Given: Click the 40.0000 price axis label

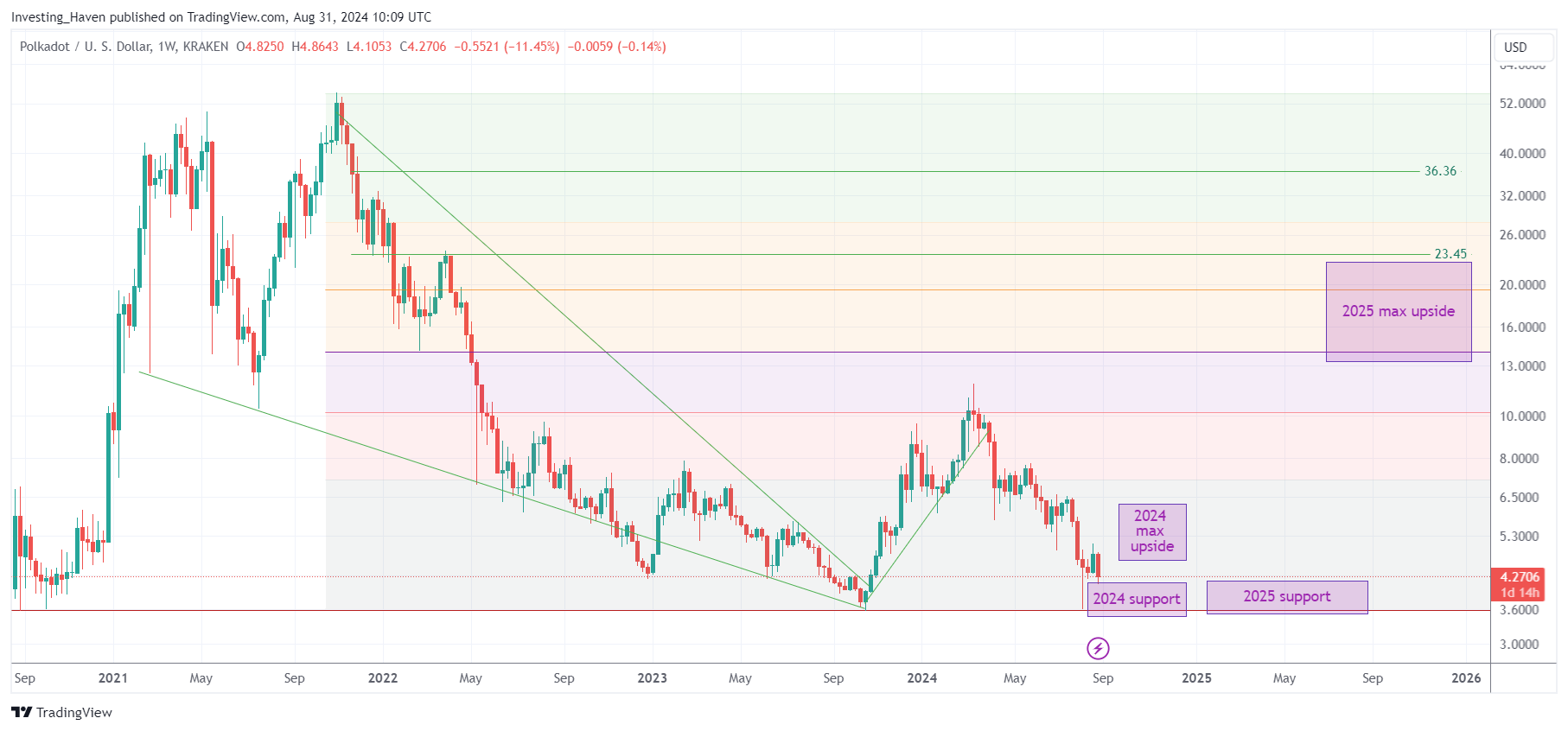Looking at the screenshot, I should (x=1522, y=154).
